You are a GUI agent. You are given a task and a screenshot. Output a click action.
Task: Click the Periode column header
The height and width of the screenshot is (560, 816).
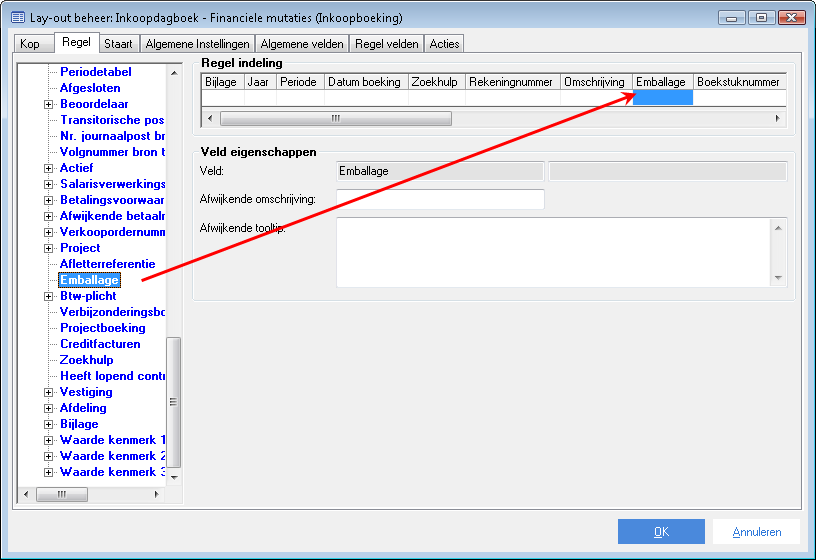[300, 82]
